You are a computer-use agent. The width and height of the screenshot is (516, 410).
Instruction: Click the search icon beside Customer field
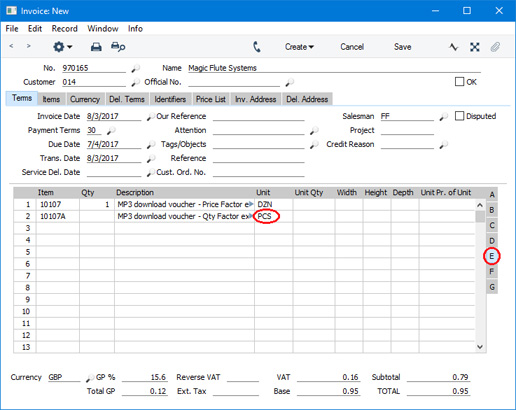pos(135,82)
